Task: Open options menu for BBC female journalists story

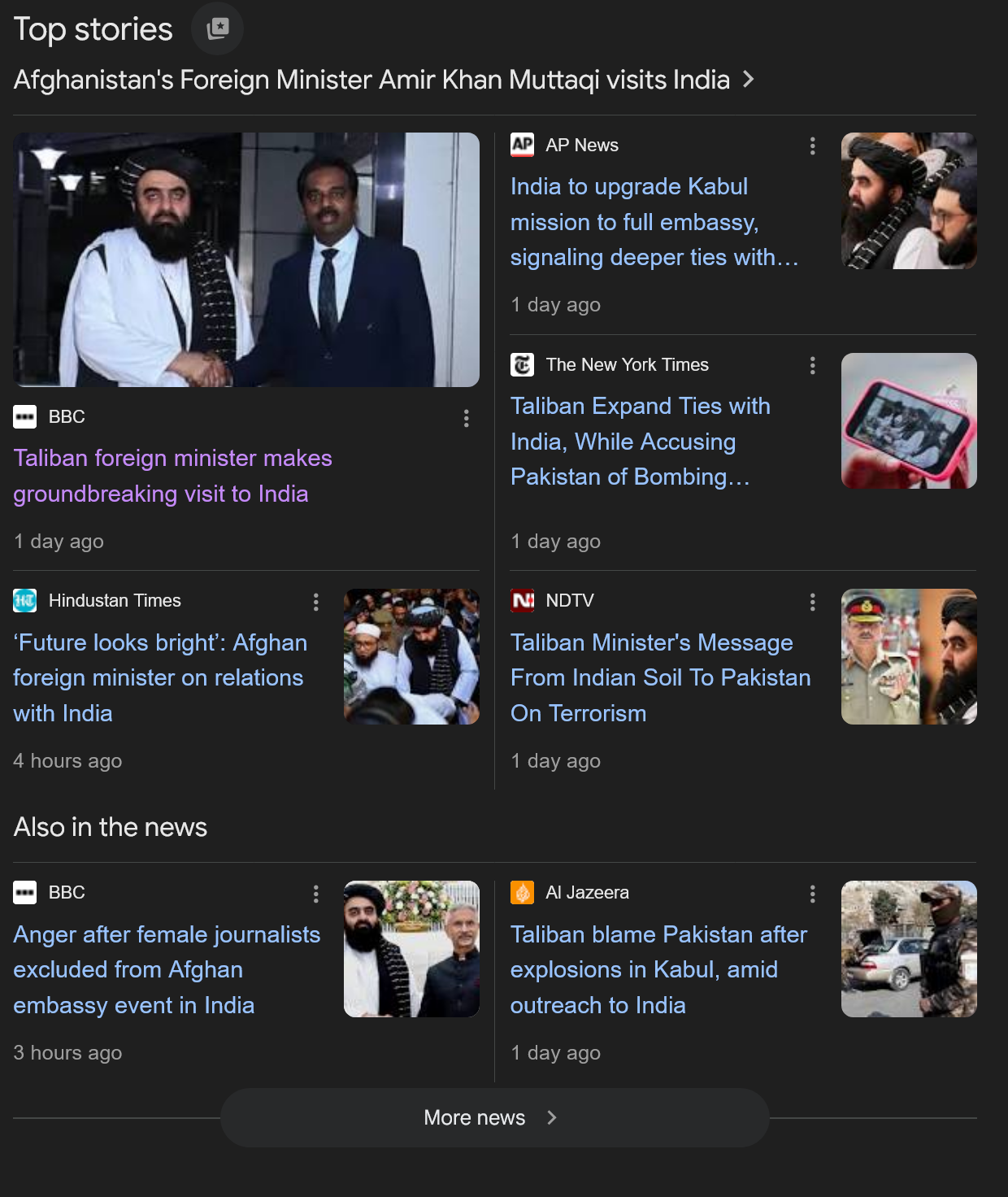Action: coord(315,894)
